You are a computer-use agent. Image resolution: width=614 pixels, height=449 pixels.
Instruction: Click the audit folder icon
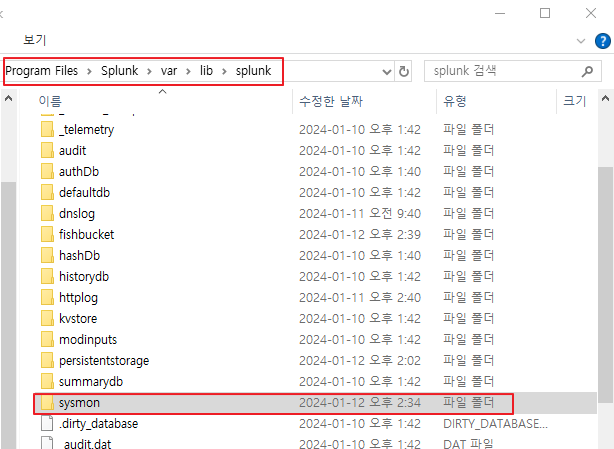[47, 150]
